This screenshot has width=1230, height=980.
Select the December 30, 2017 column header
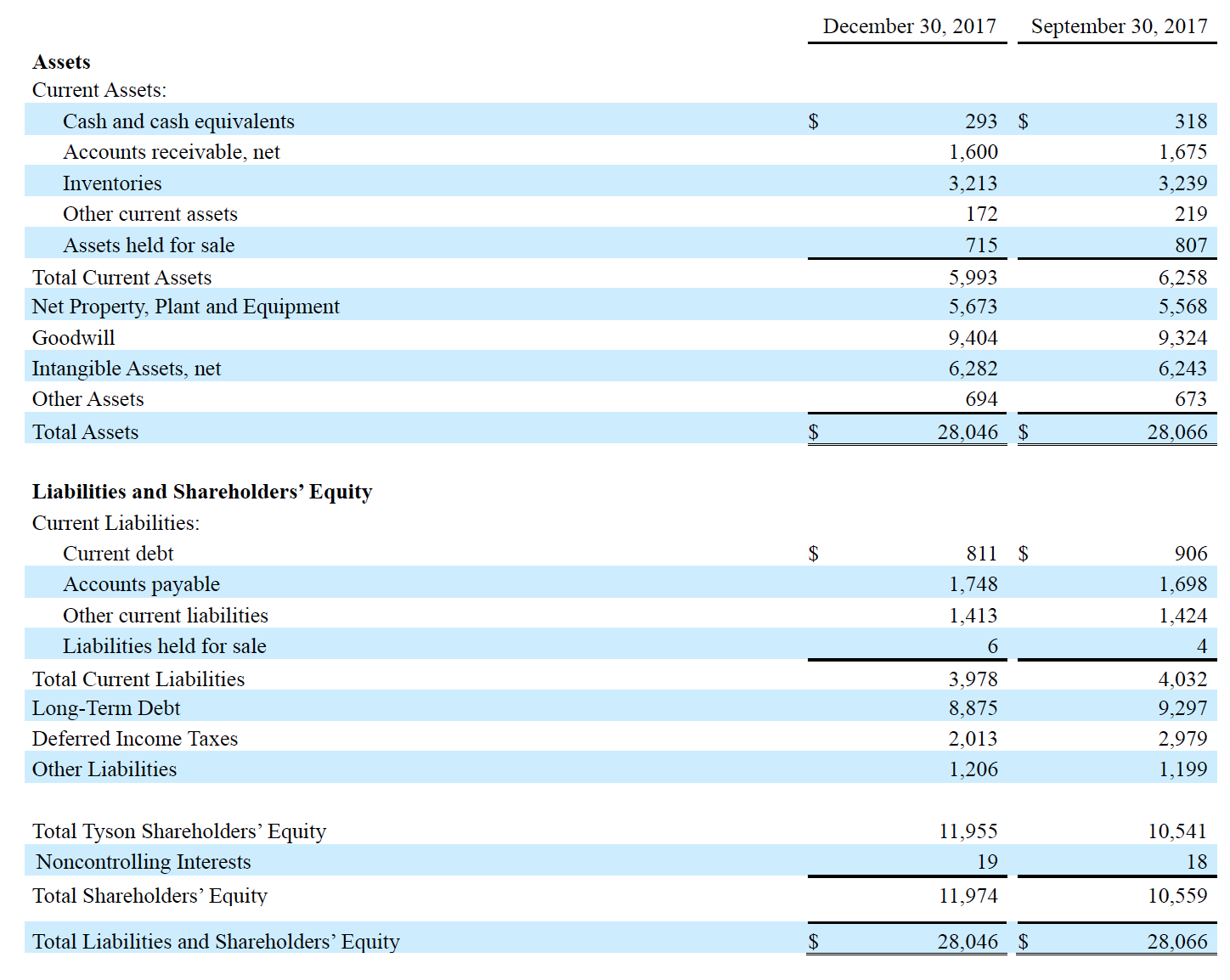(x=909, y=26)
